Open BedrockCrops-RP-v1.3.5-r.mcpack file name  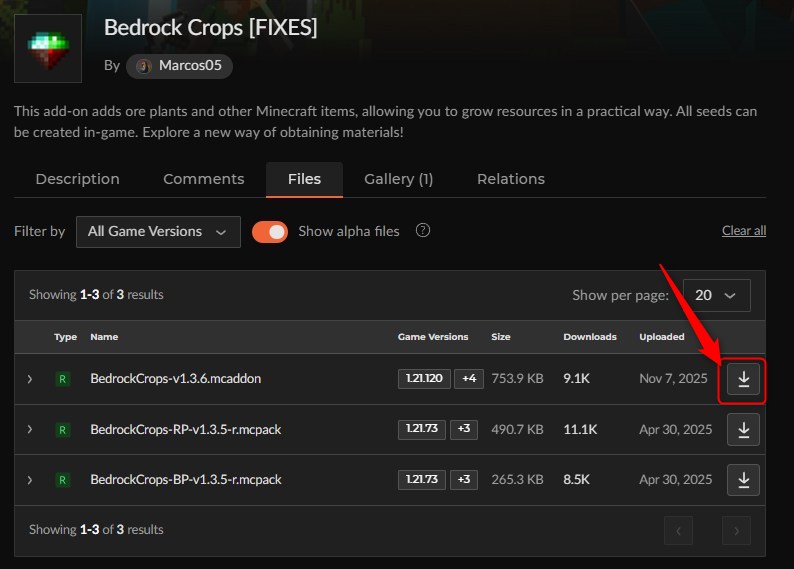tap(186, 430)
